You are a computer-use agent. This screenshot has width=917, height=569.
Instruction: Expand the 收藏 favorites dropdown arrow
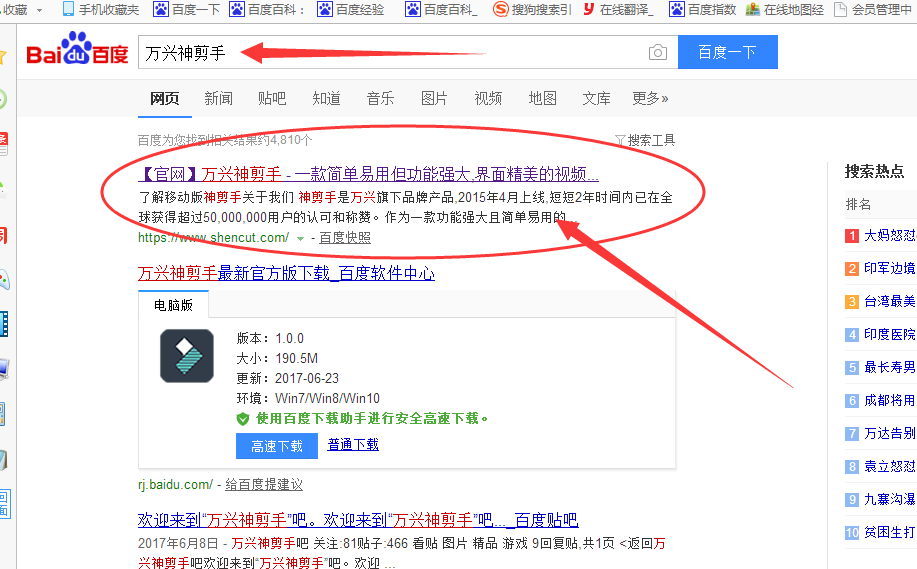tap(39, 10)
